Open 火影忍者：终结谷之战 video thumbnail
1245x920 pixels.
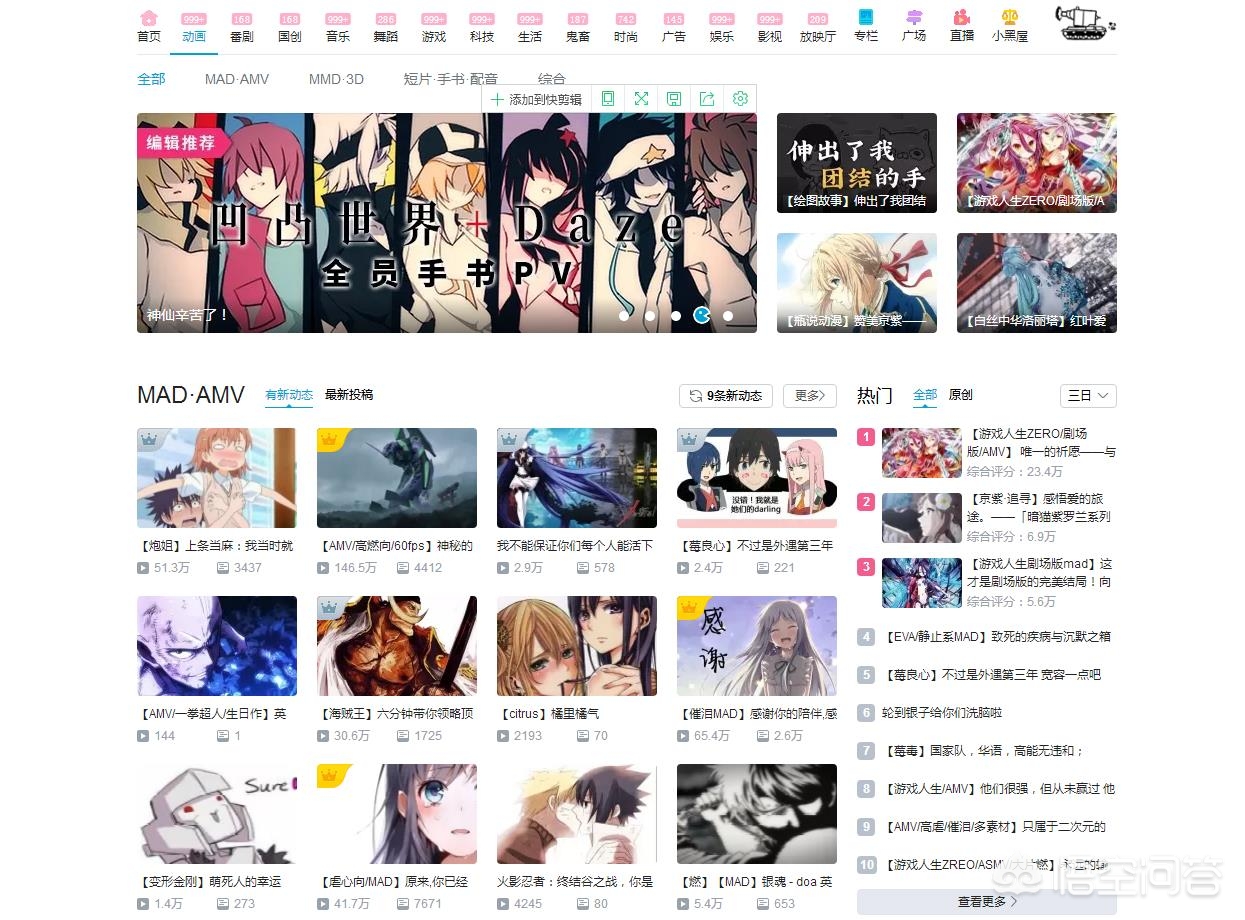click(577, 814)
